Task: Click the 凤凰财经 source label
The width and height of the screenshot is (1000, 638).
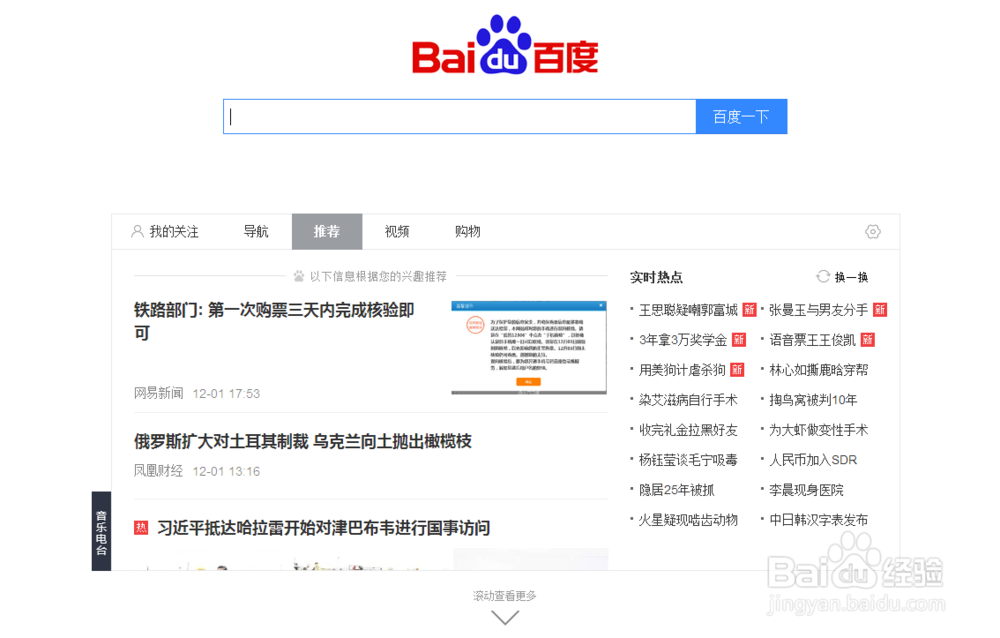Action: pyautogui.click(x=158, y=471)
